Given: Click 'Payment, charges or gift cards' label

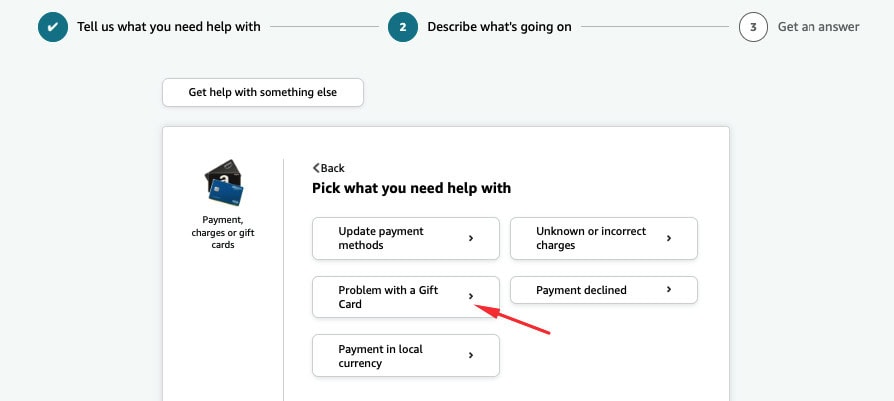Looking at the screenshot, I should pyautogui.click(x=224, y=232).
